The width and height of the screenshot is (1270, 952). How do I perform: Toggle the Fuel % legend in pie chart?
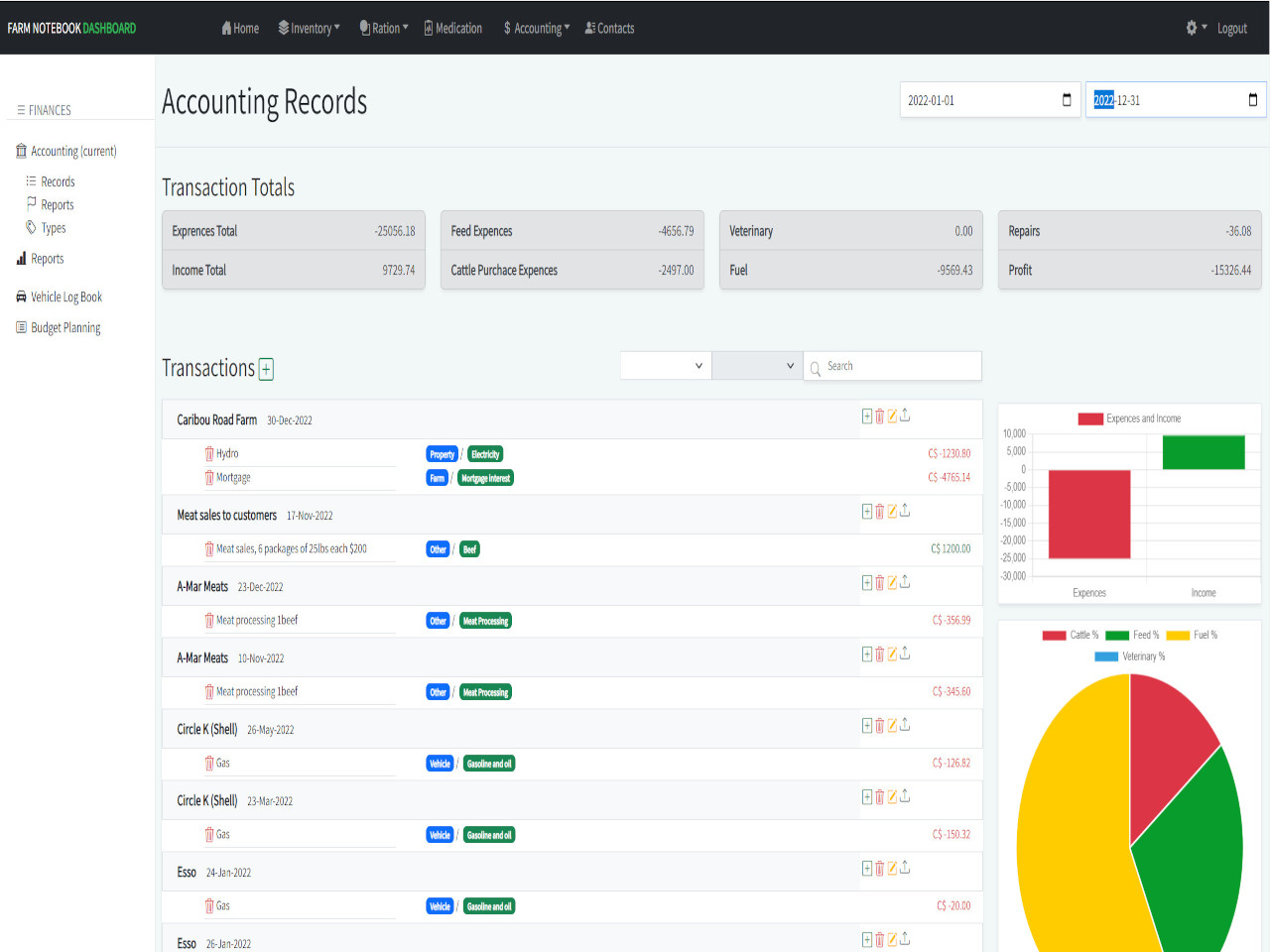1192,635
